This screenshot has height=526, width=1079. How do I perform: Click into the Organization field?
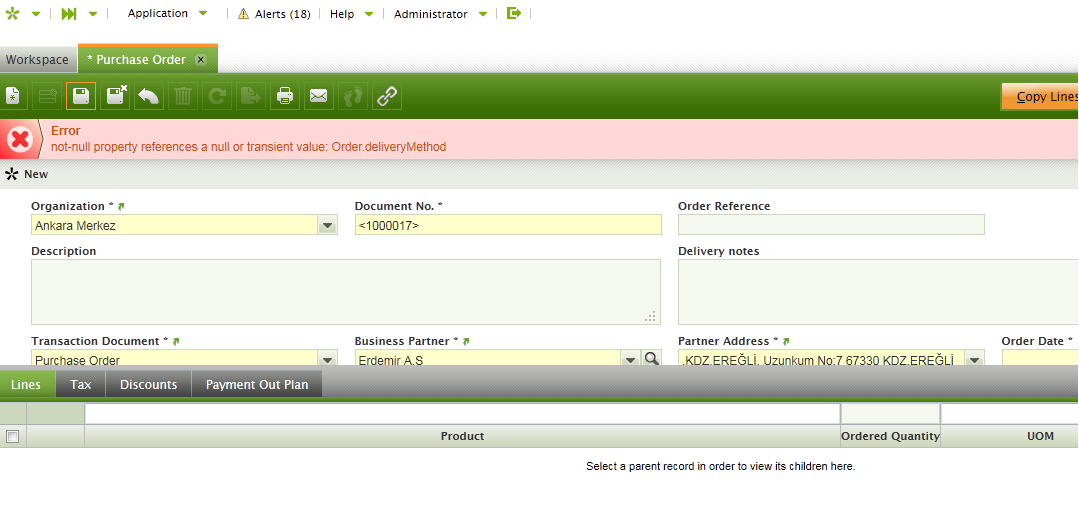(x=174, y=225)
